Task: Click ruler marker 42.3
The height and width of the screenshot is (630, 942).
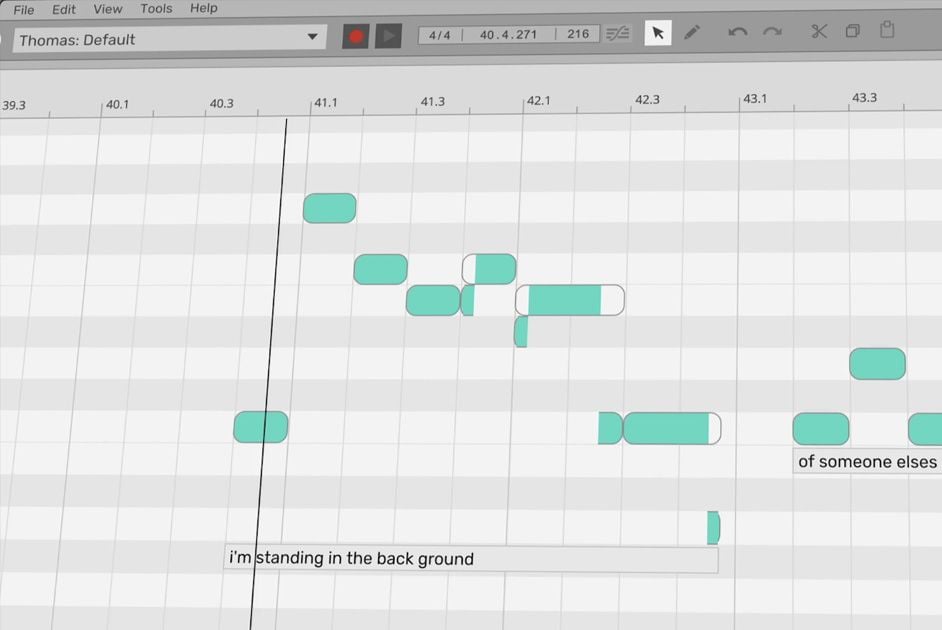Action: (647, 99)
